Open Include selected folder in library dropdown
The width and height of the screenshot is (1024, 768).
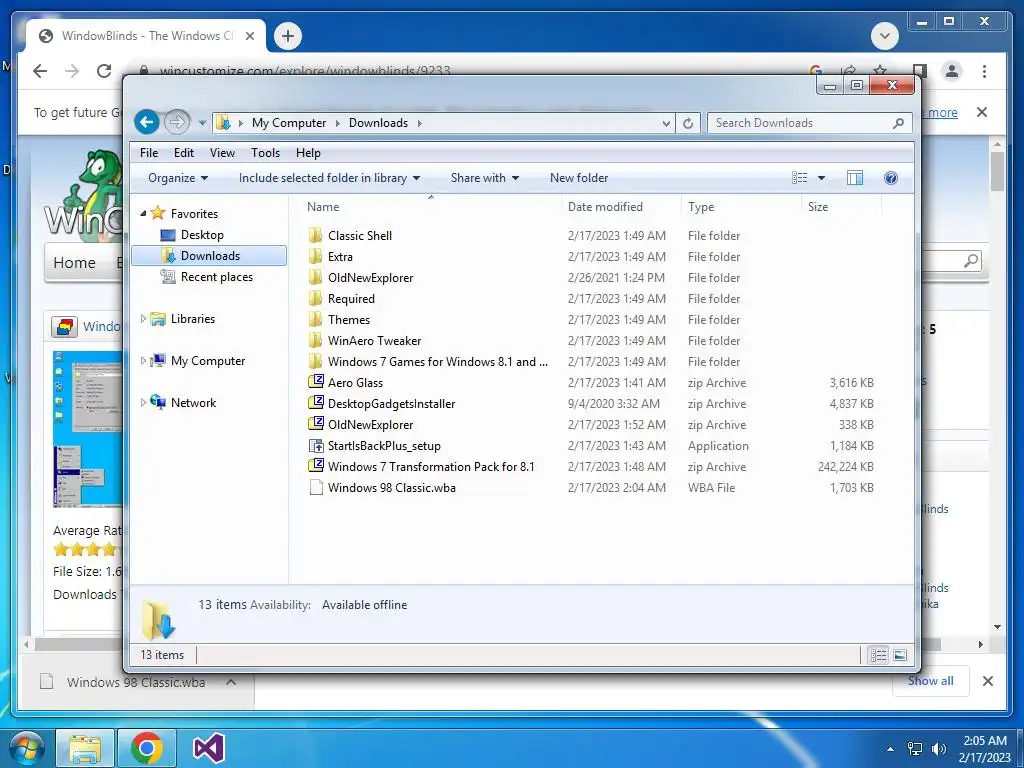329,178
